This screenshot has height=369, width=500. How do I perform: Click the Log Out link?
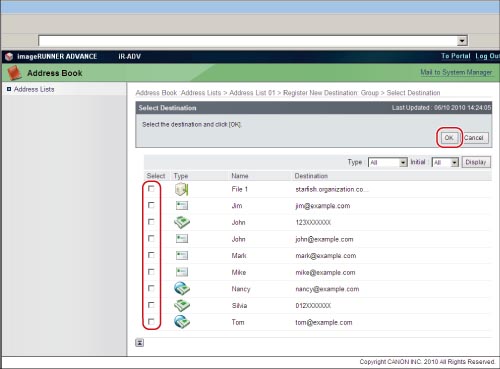pyautogui.click(x=487, y=56)
